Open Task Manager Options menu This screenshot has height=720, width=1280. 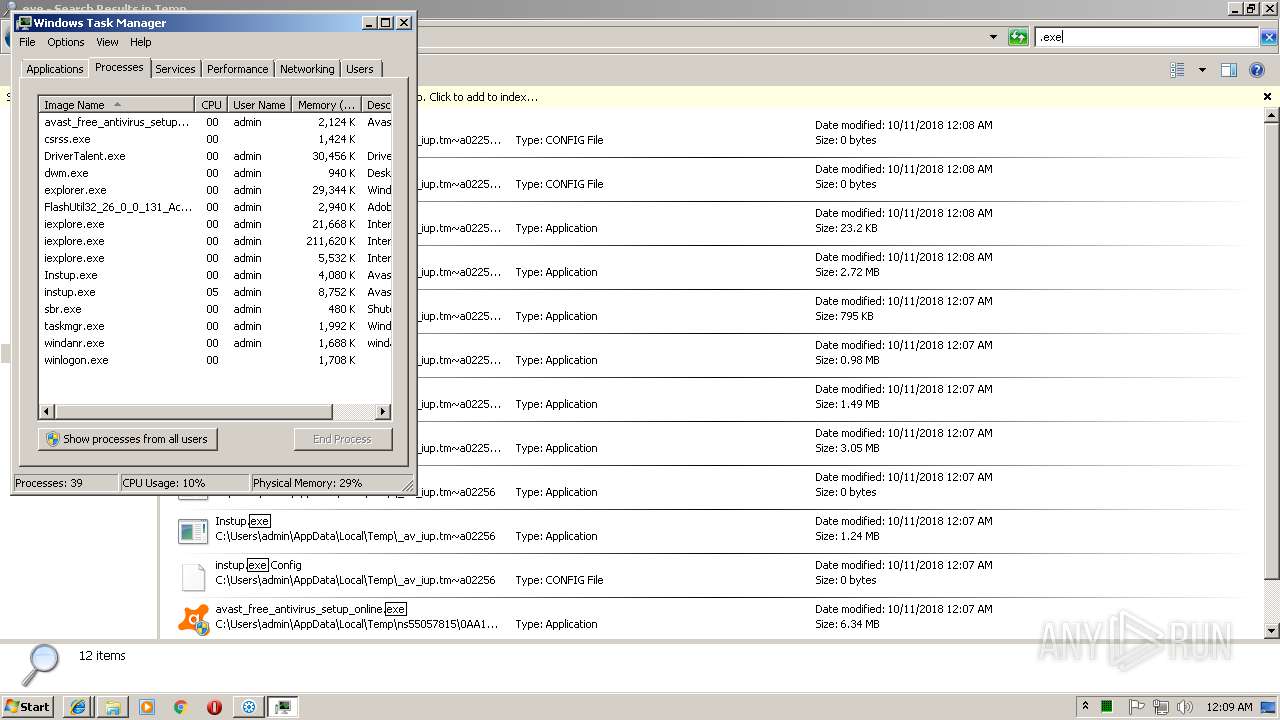(66, 42)
